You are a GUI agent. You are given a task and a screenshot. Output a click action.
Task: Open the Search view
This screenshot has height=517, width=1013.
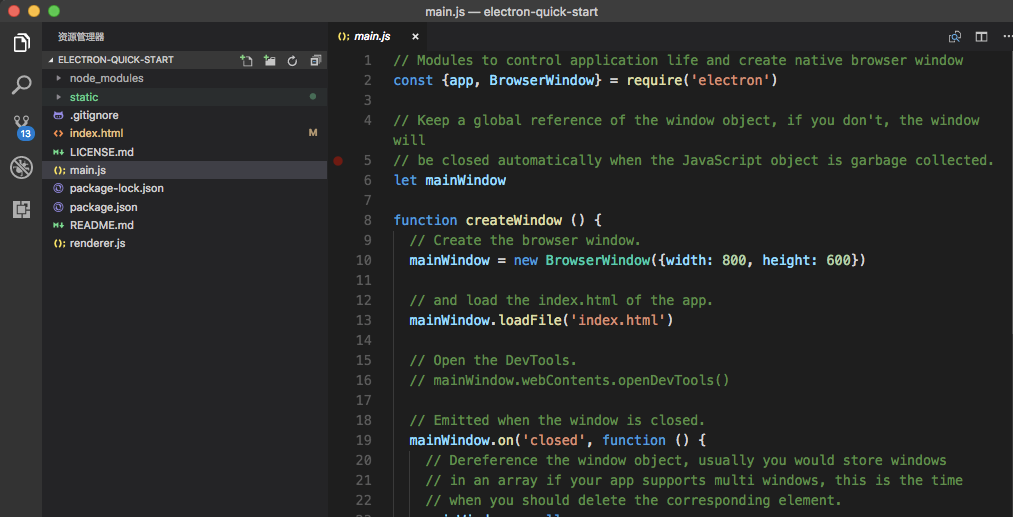pyautogui.click(x=21, y=85)
